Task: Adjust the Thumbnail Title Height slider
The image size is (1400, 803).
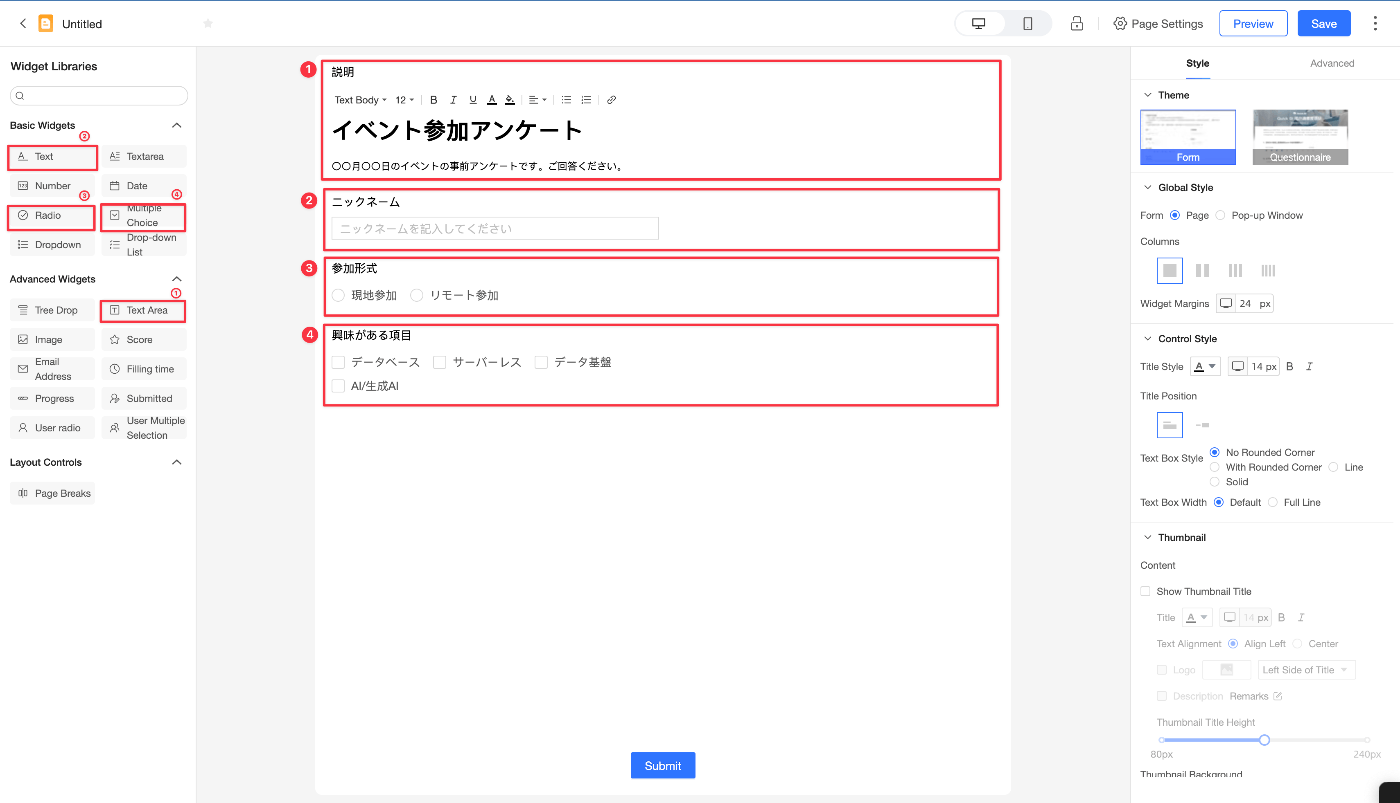Action: click(1264, 740)
